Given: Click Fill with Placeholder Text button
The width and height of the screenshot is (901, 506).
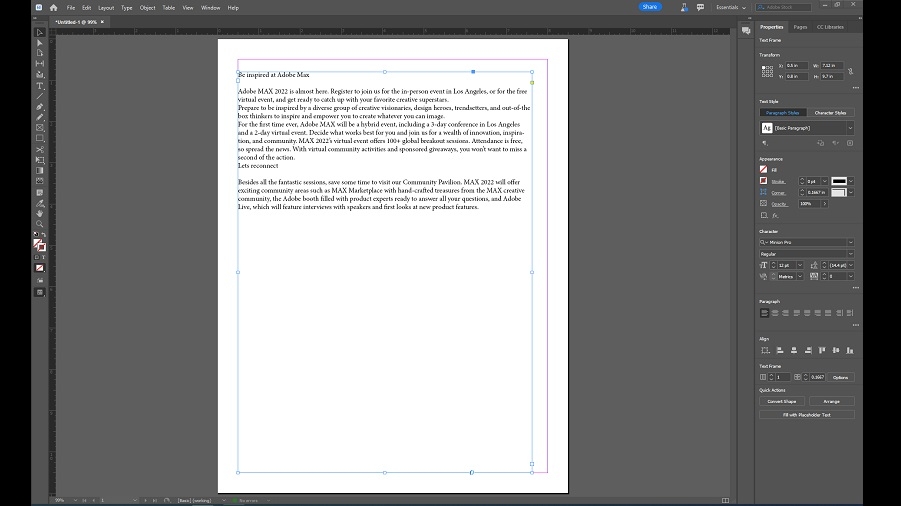Looking at the screenshot, I should (807, 415).
